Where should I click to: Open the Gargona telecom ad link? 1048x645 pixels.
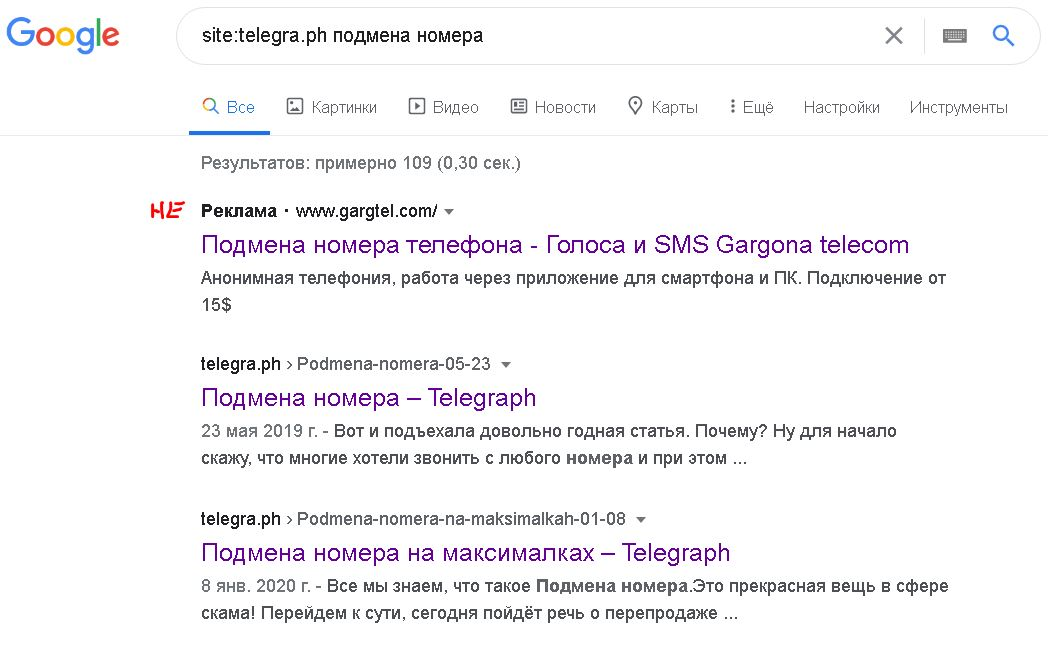coord(555,244)
